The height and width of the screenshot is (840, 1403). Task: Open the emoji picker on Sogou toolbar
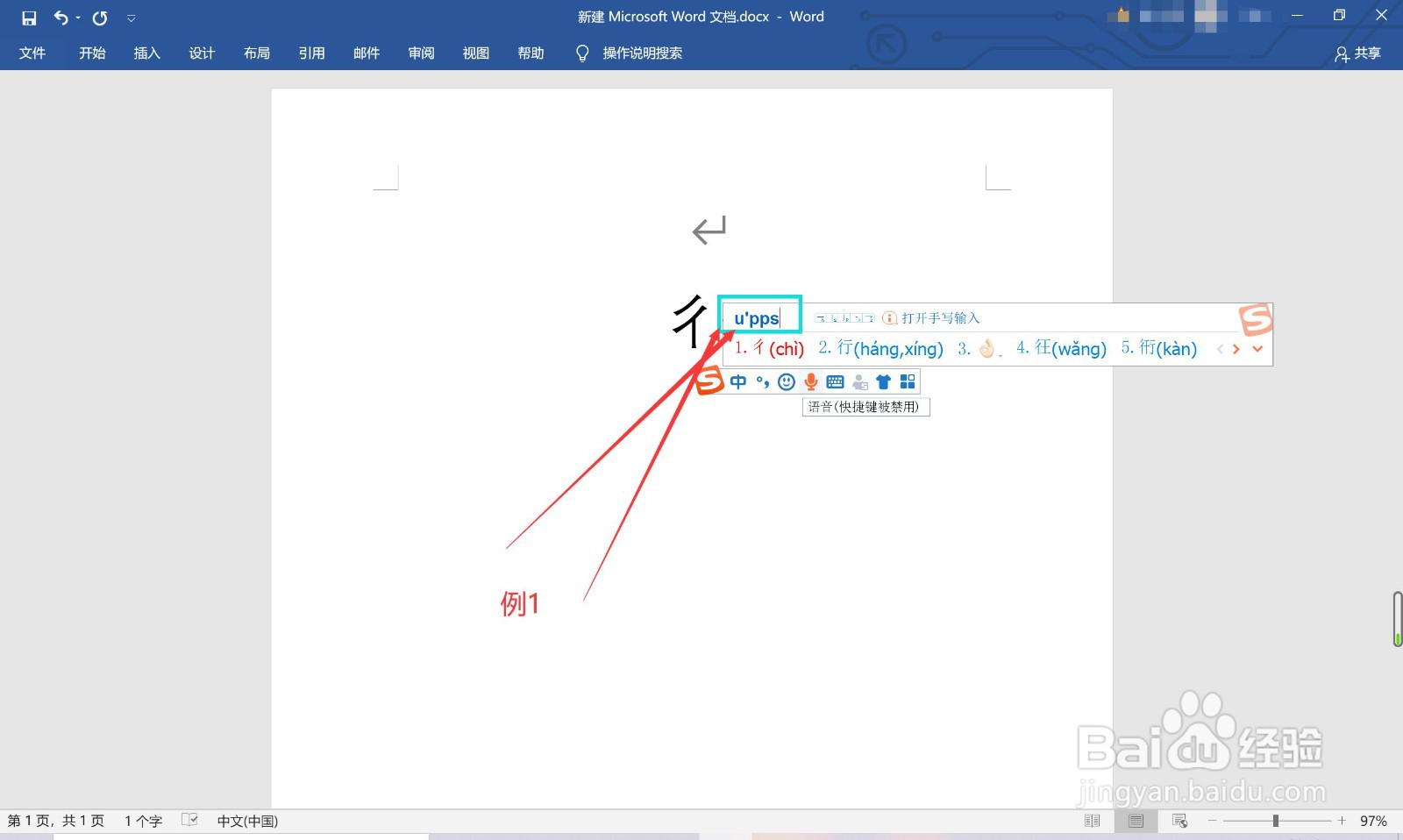tap(787, 381)
